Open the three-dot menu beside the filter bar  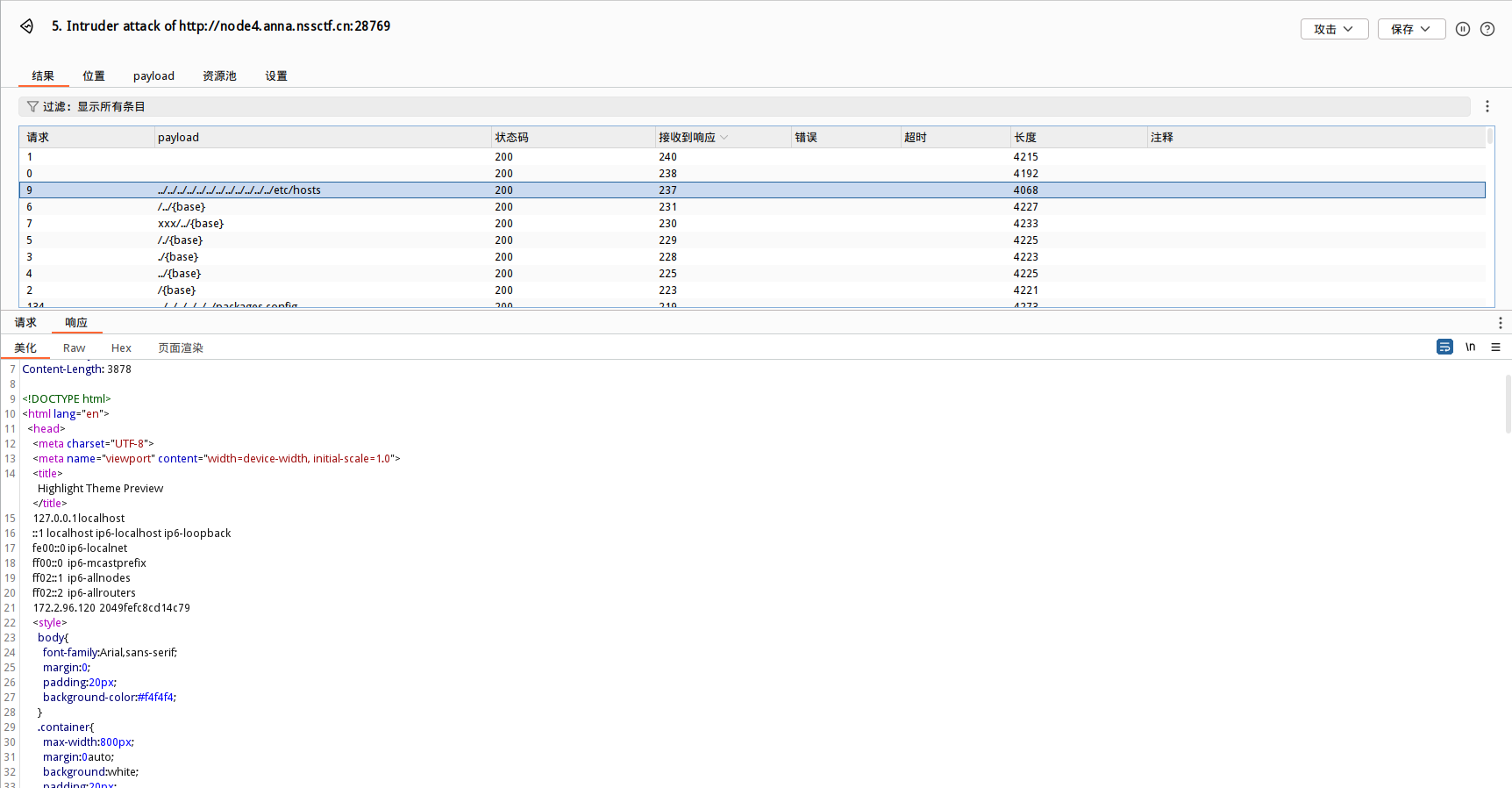point(1487,106)
